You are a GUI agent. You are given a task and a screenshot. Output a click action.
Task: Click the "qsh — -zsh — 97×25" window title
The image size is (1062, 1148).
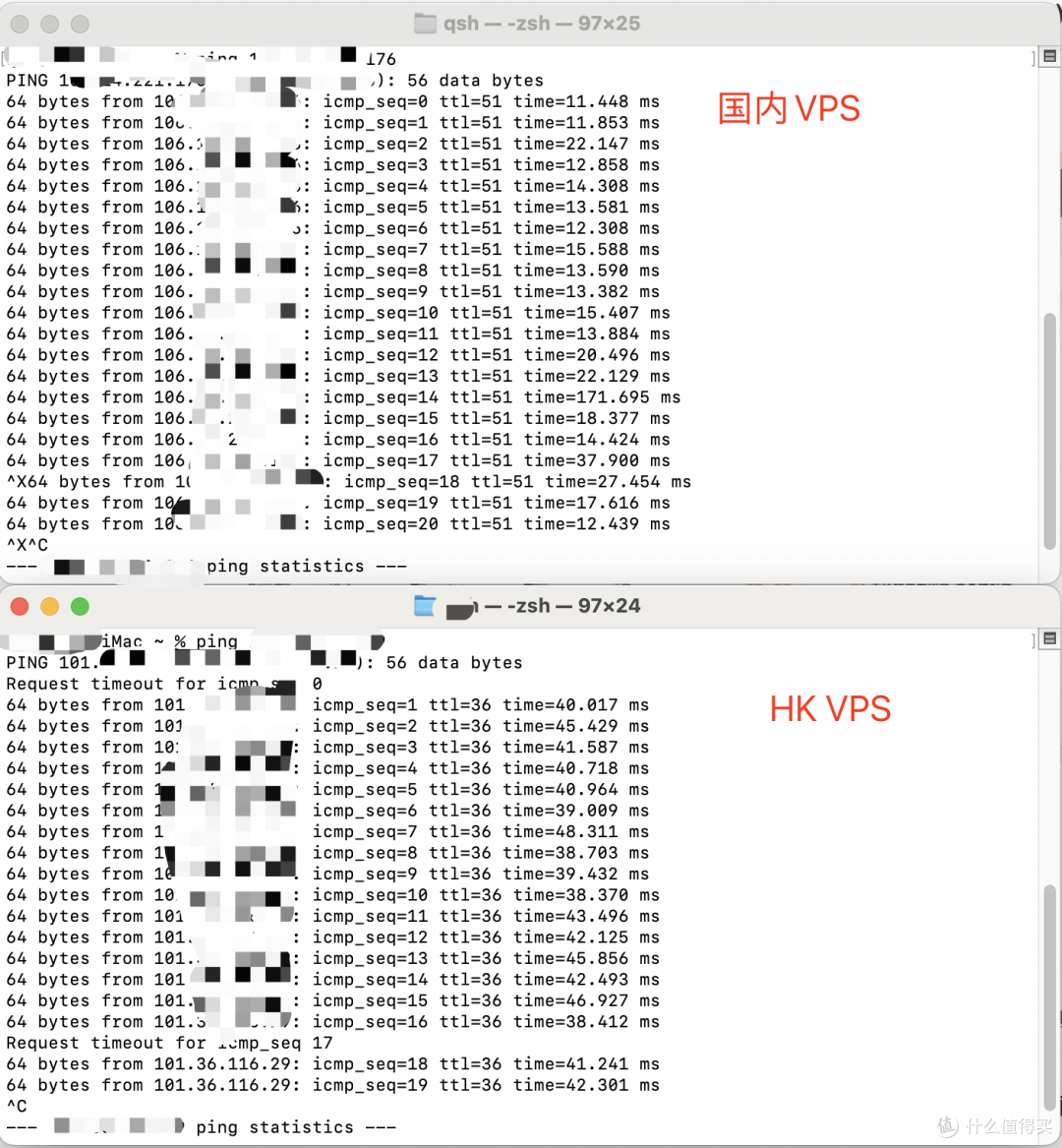tap(542, 24)
